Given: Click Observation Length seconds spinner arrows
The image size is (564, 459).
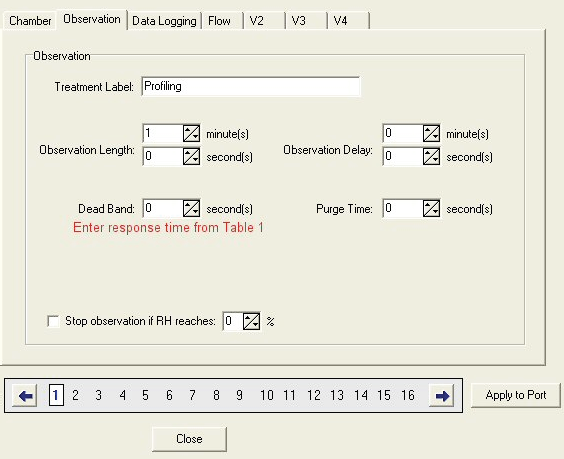Looking at the screenshot, I should 191,156.
